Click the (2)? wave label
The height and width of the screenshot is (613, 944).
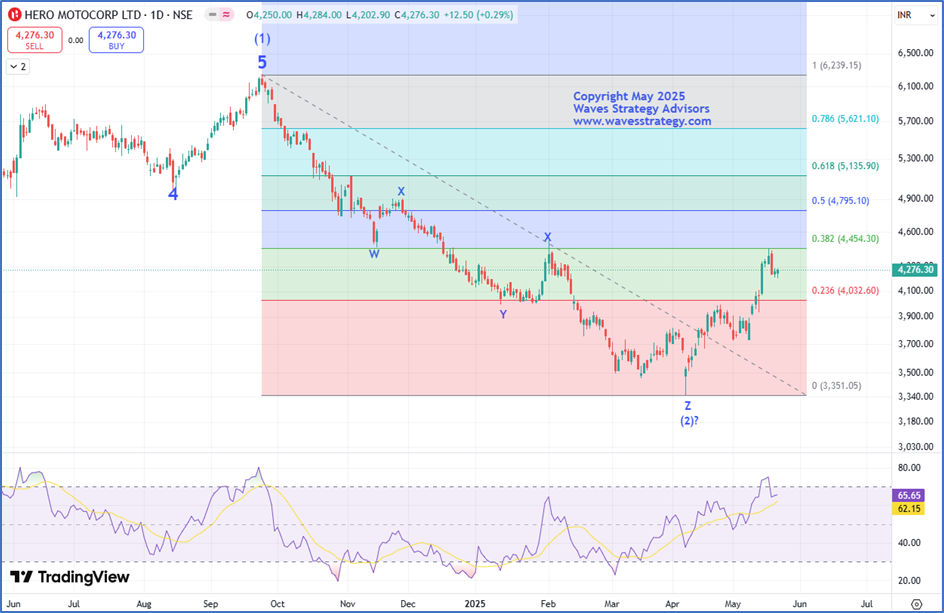pos(689,421)
